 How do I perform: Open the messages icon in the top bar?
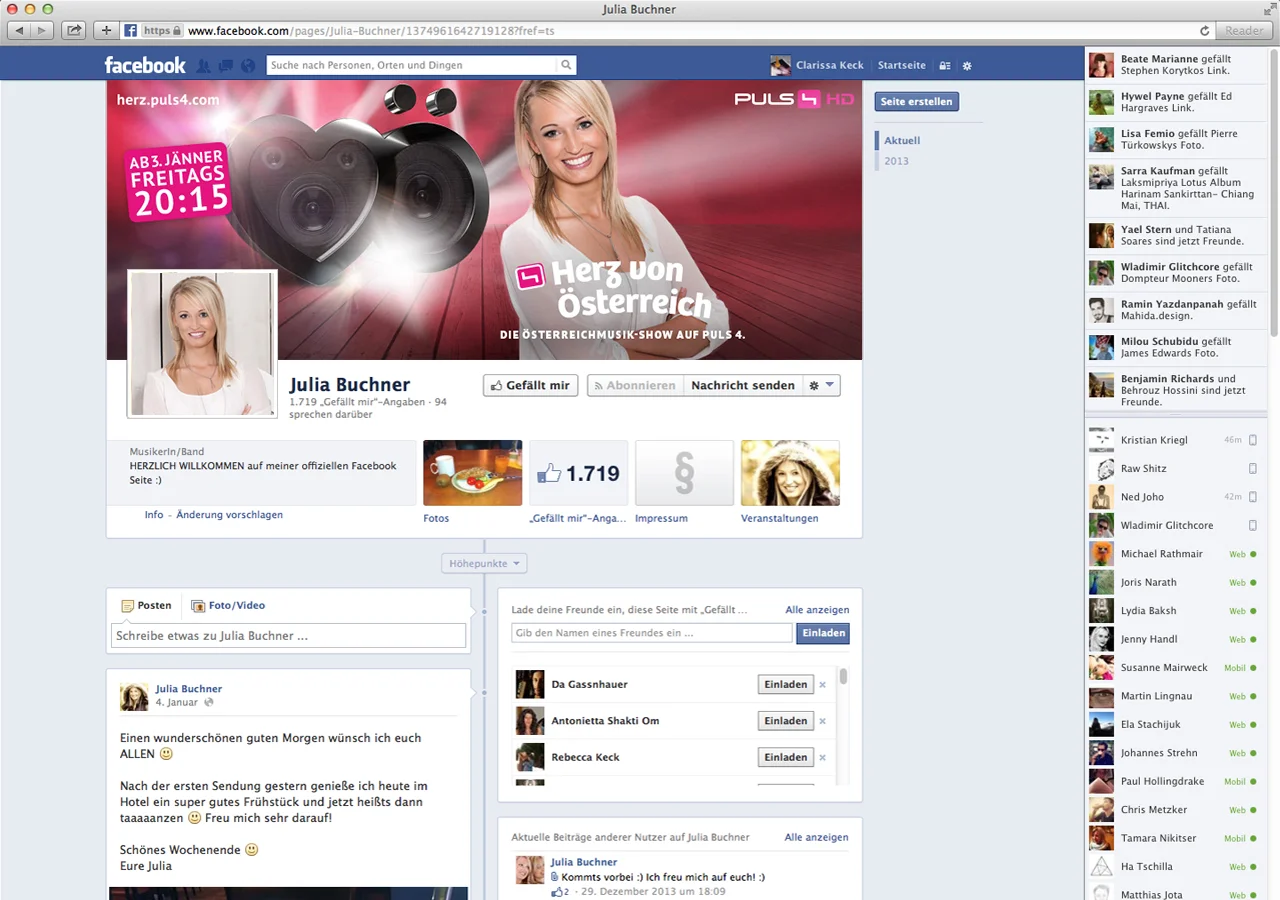pos(226,66)
